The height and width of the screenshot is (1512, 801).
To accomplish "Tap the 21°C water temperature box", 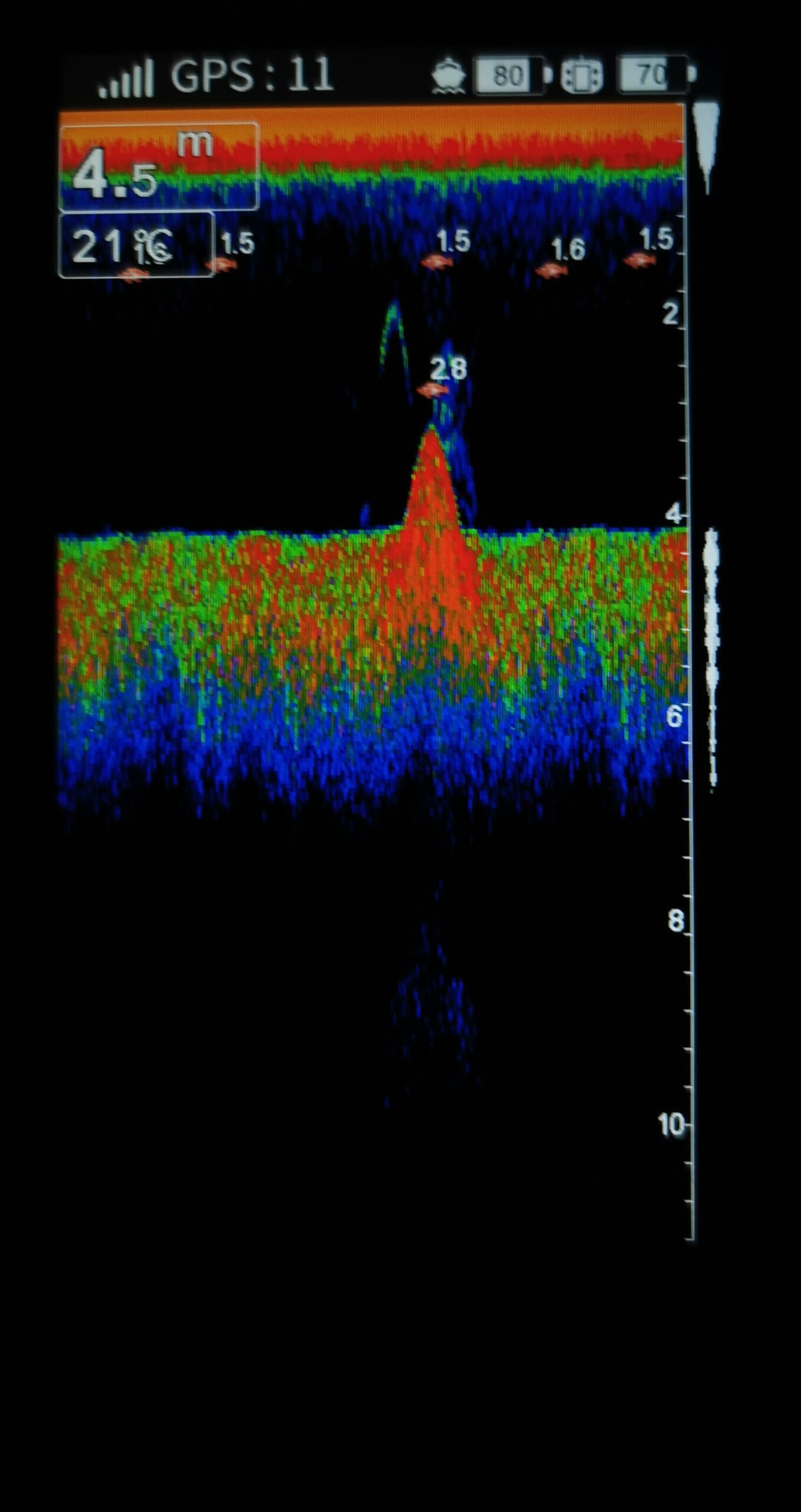I will coord(136,245).
